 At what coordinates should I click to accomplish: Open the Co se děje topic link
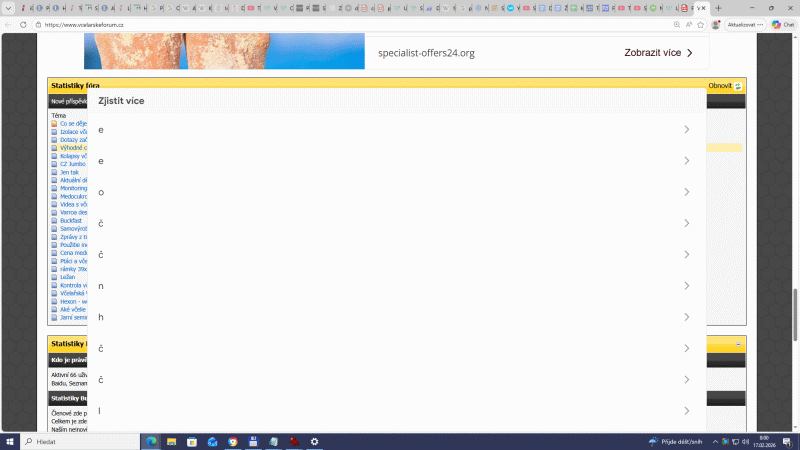(73, 123)
